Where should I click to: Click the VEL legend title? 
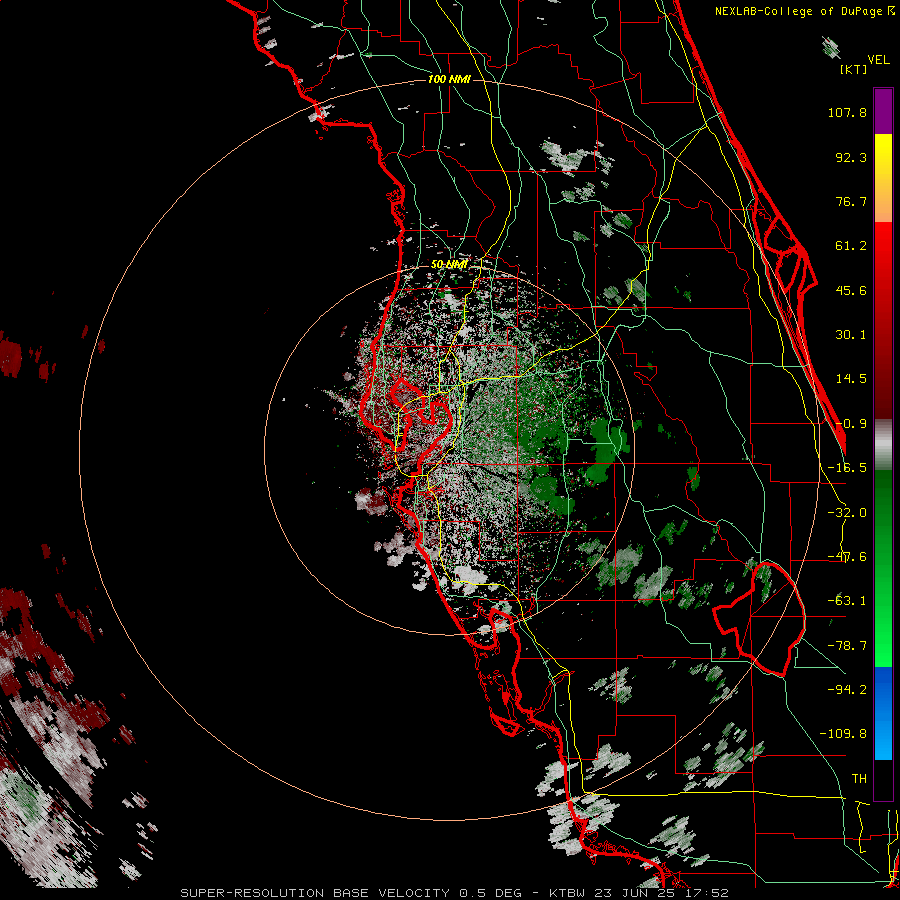(879, 60)
